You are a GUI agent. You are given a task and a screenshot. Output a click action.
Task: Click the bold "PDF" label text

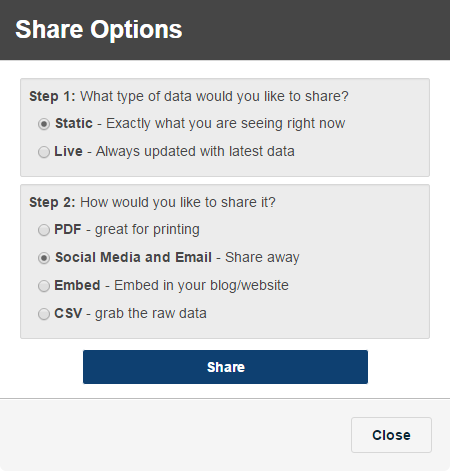click(x=68, y=229)
